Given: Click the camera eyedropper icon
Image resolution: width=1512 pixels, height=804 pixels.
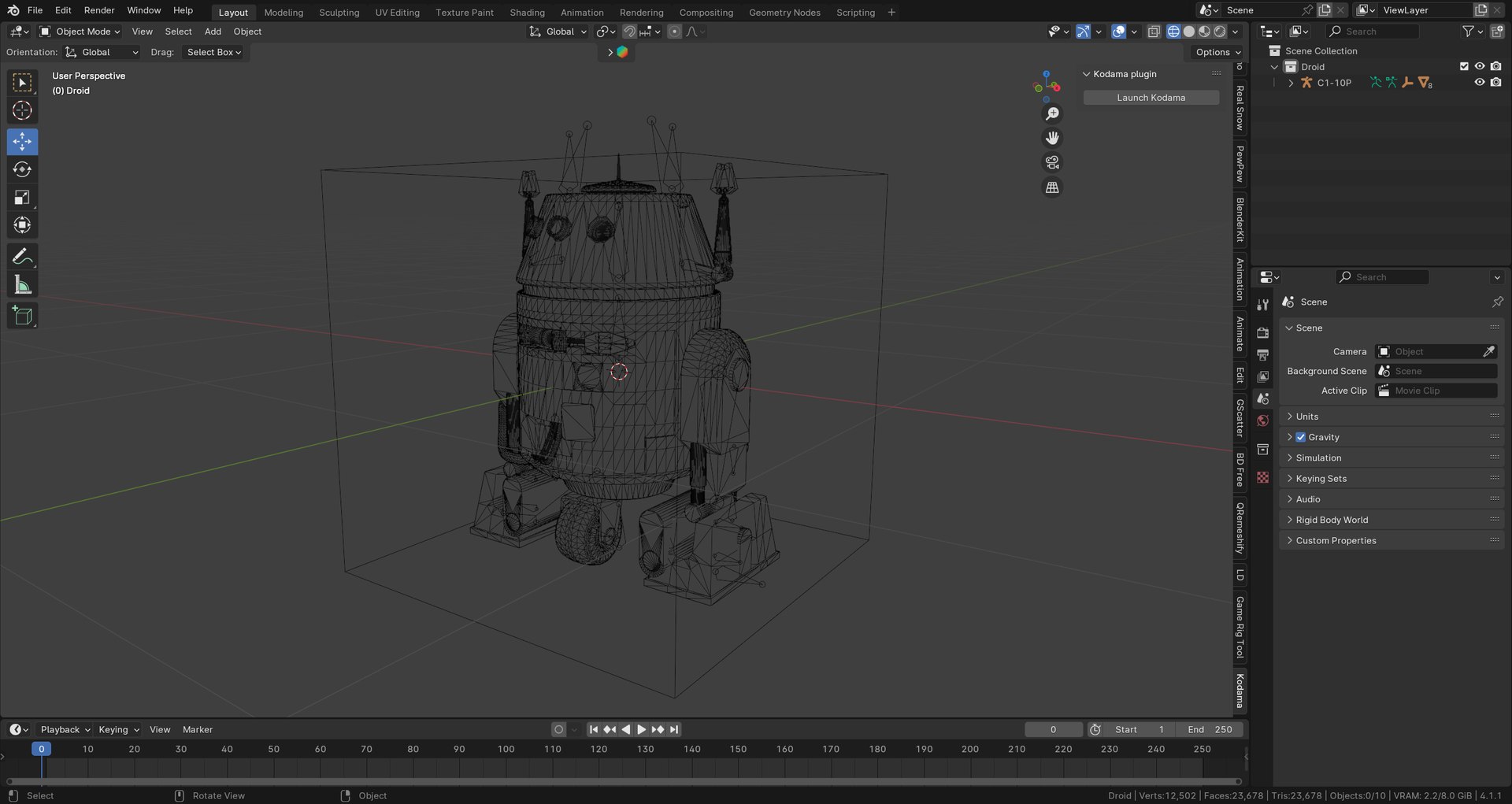Looking at the screenshot, I should pyautogui.click(x=1488, y=351).
